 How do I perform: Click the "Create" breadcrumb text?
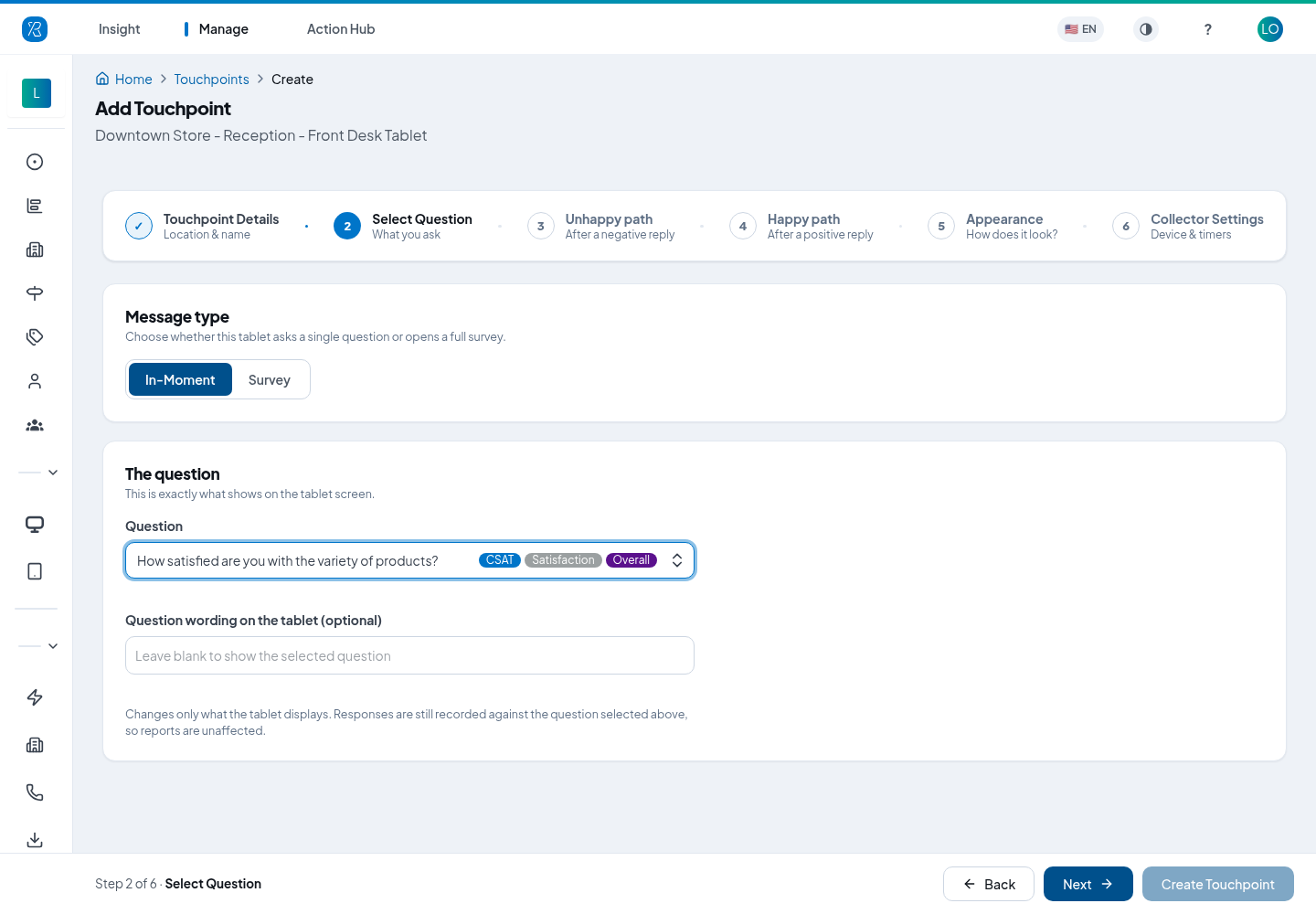[x=292, y=80]
